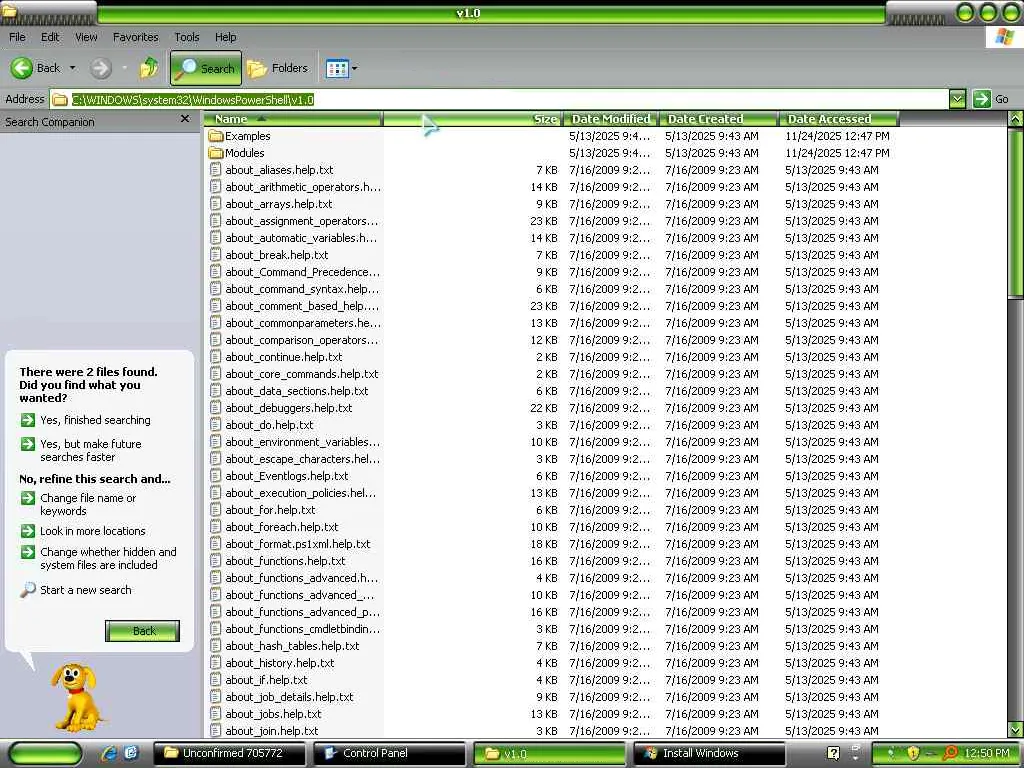Open the Tools menu
This screenshot has width=1024, height=768.
[187, 37]
